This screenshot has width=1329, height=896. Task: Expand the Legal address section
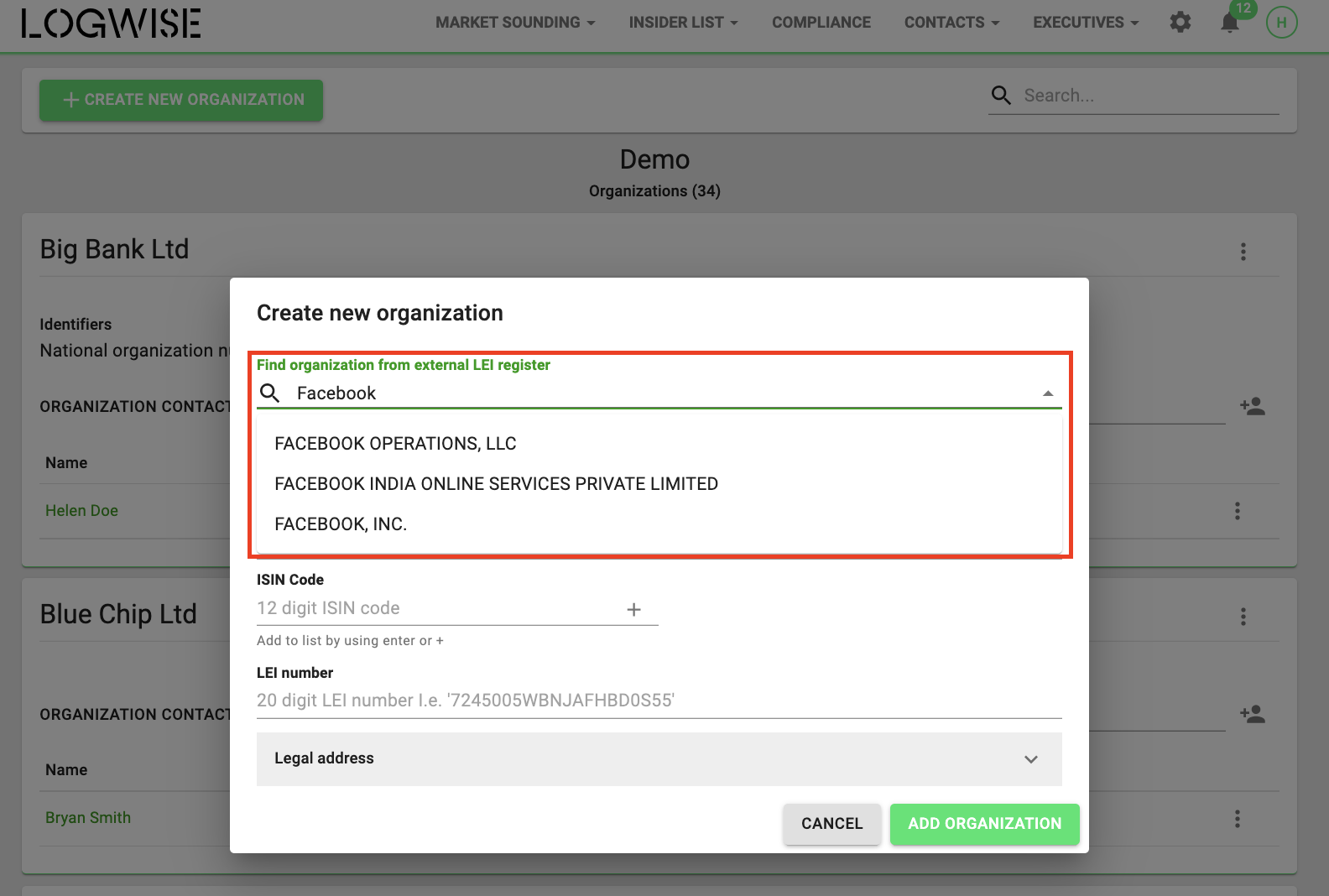point(659,759)
